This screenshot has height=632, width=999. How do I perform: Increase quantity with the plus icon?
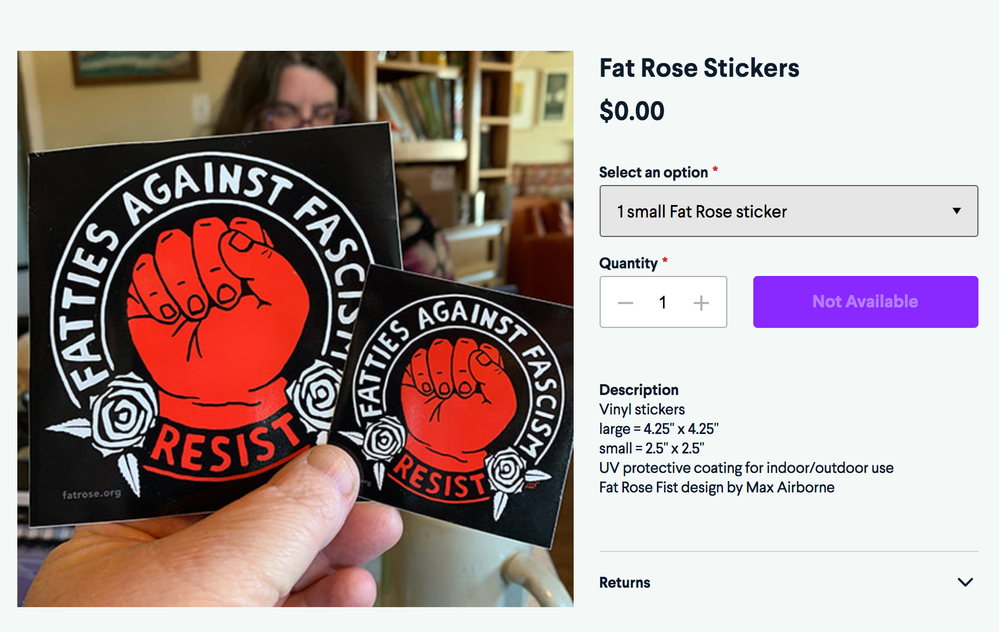(x=701, y=303)
